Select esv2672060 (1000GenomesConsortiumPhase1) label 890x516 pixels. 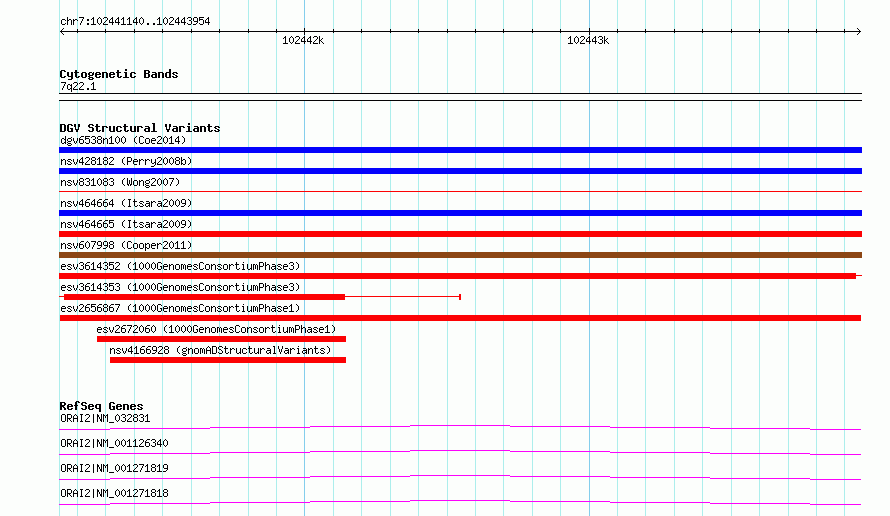(x=216, y=329)
